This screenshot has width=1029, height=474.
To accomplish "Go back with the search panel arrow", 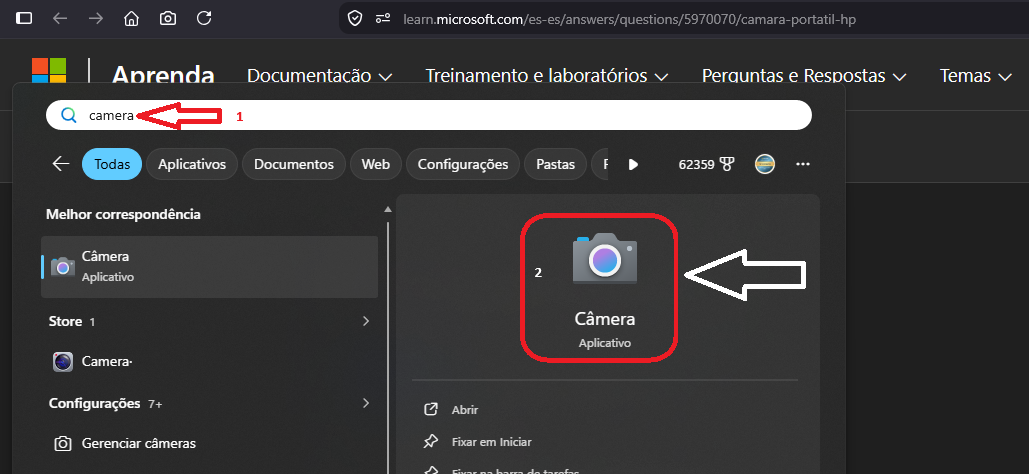I will tap(61, 164).
